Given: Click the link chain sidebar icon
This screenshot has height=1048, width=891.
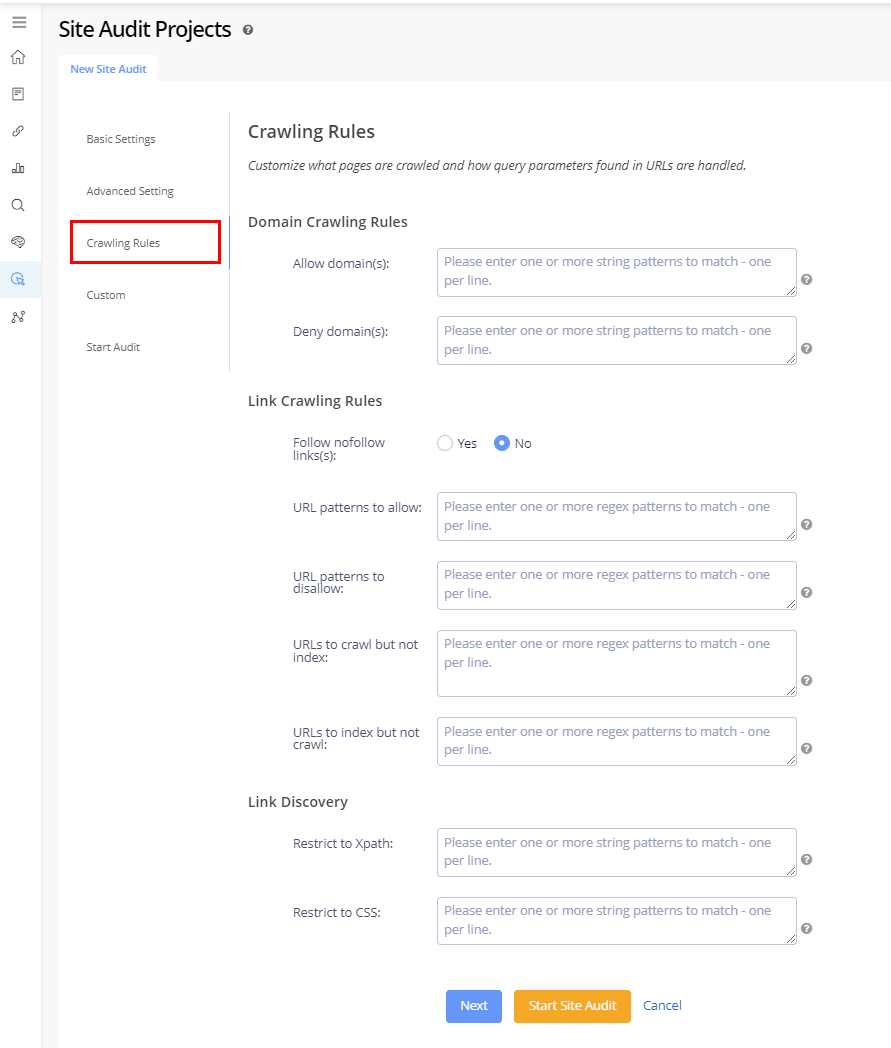Looking at the screenshot, I should 18,131.
